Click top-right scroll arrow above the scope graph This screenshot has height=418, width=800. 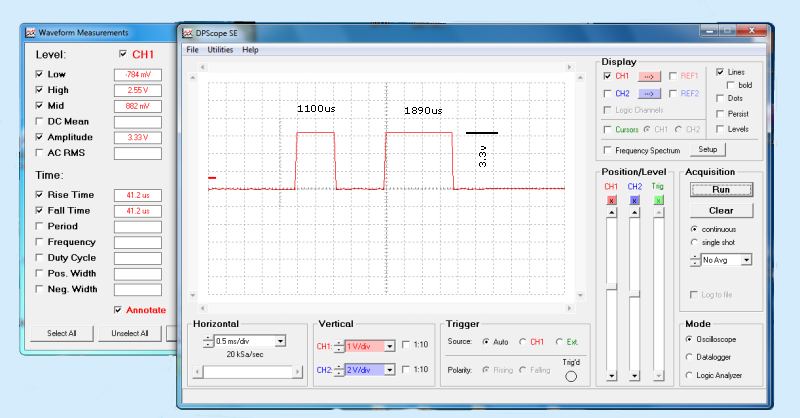(569, 67)
